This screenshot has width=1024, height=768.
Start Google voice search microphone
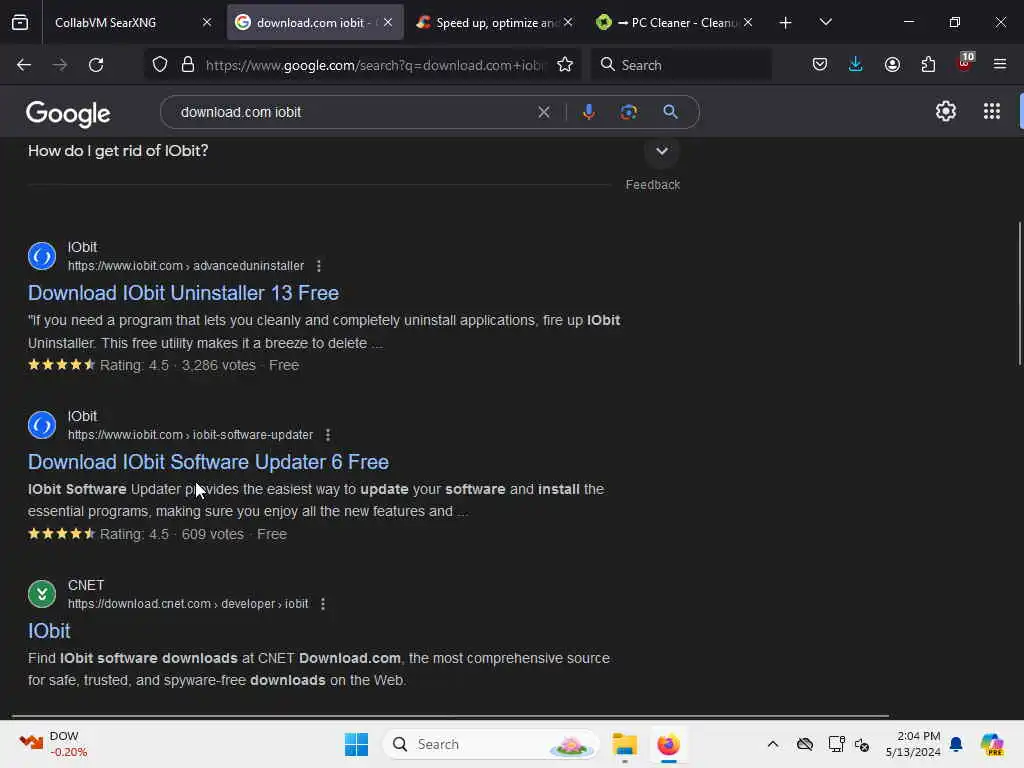tap(588, 112)
